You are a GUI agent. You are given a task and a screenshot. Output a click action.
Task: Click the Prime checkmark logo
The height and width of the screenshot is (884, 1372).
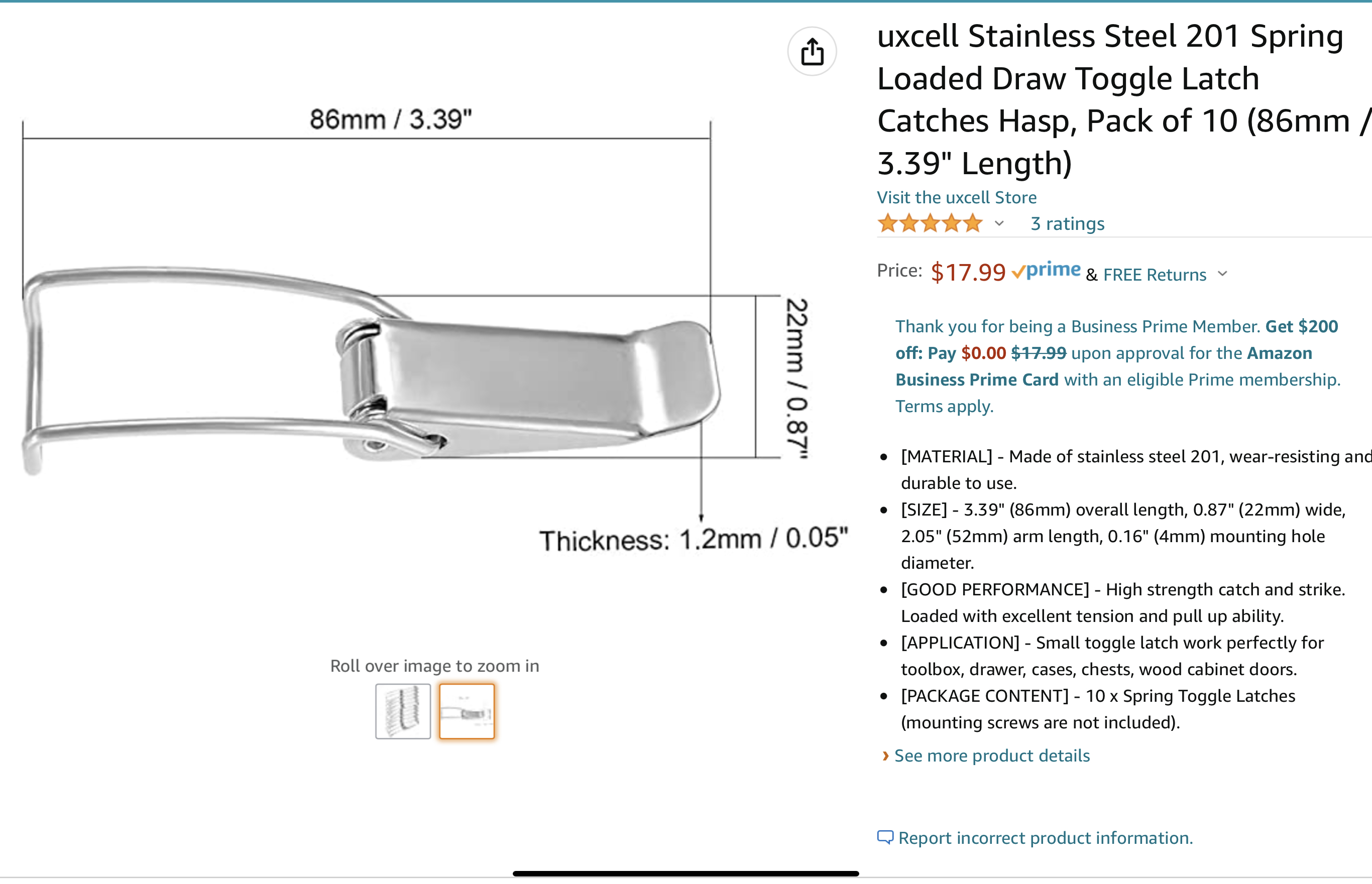coord(1047,271)
